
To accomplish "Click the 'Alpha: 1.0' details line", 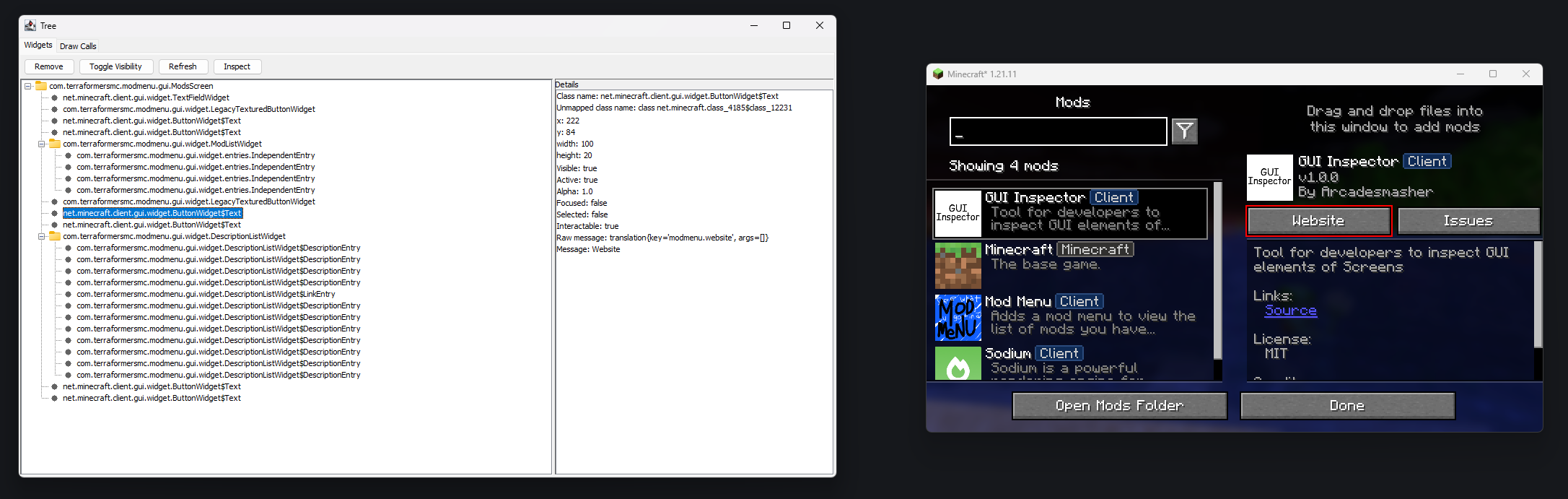I will pos(574,191).
